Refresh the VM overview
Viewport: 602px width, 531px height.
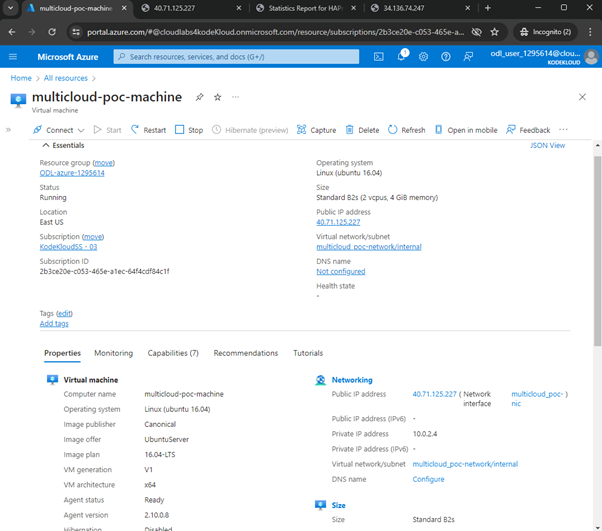[x=407, y=130]
